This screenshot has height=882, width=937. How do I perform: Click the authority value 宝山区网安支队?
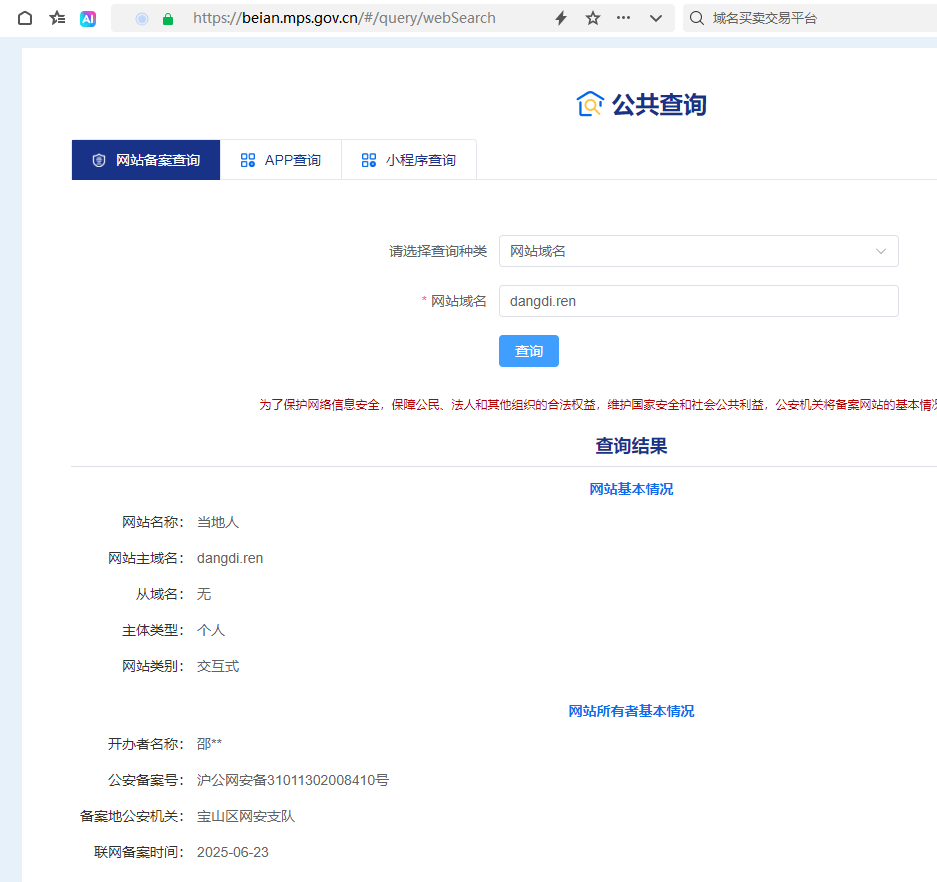pos(246,816)
